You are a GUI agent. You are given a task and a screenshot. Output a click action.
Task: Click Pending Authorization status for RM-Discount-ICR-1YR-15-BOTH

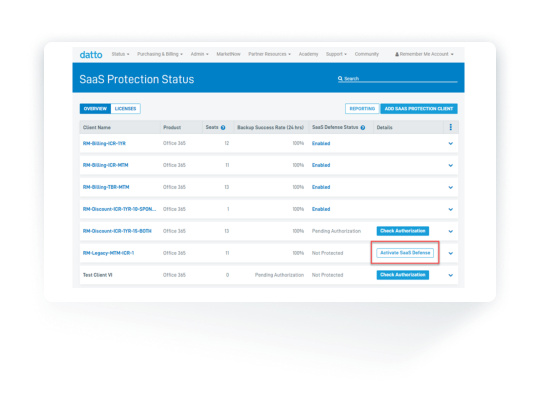(336, 231)
